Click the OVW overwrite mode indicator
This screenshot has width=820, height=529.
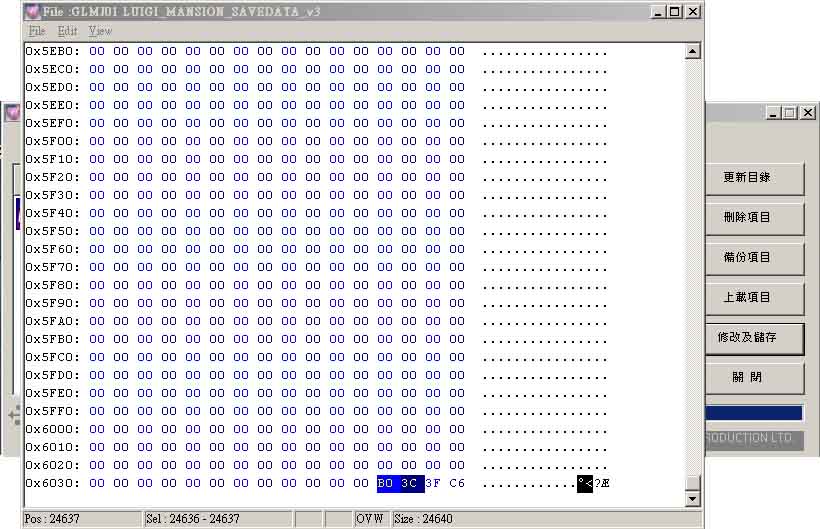(370, 519)
